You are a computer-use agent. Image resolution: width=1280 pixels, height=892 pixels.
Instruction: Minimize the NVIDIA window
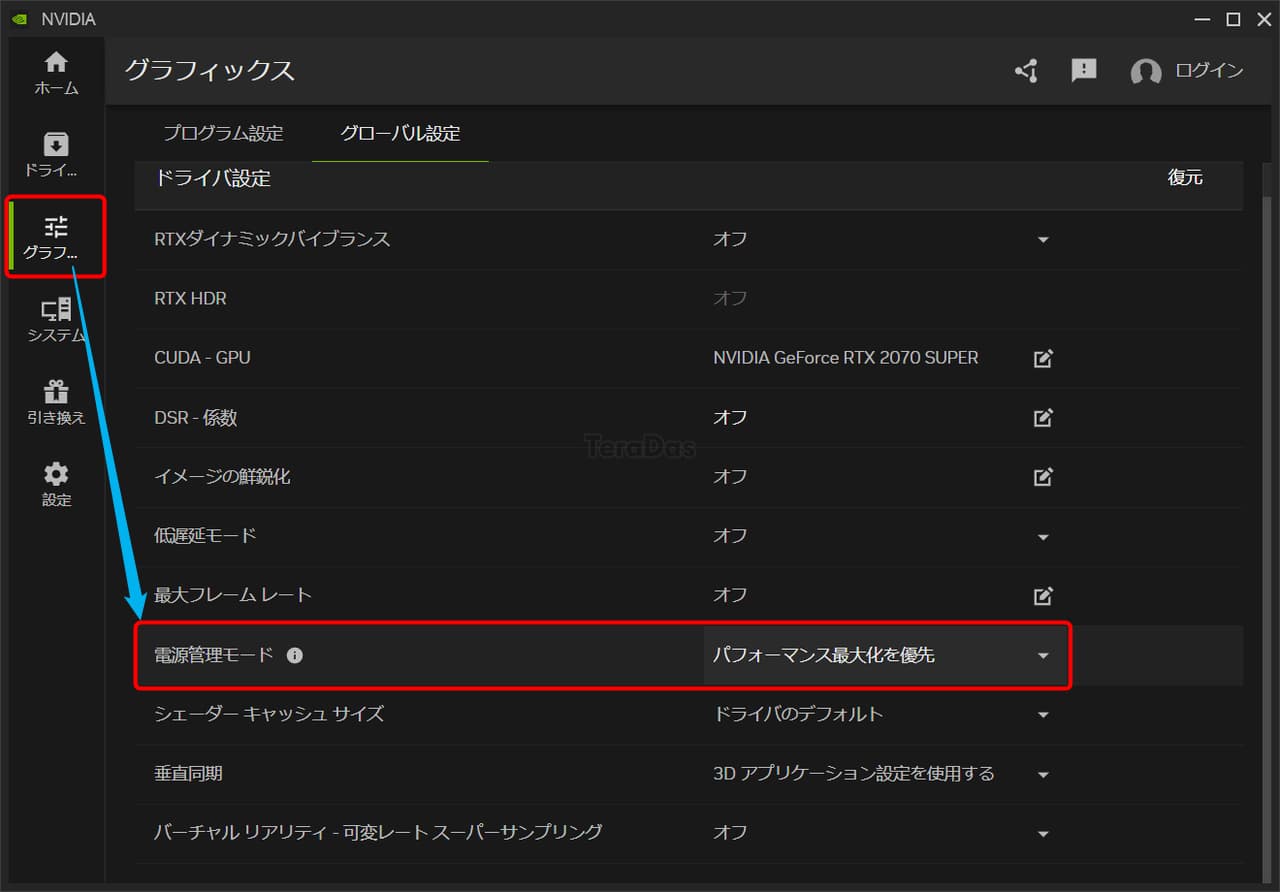(1204, 19)
